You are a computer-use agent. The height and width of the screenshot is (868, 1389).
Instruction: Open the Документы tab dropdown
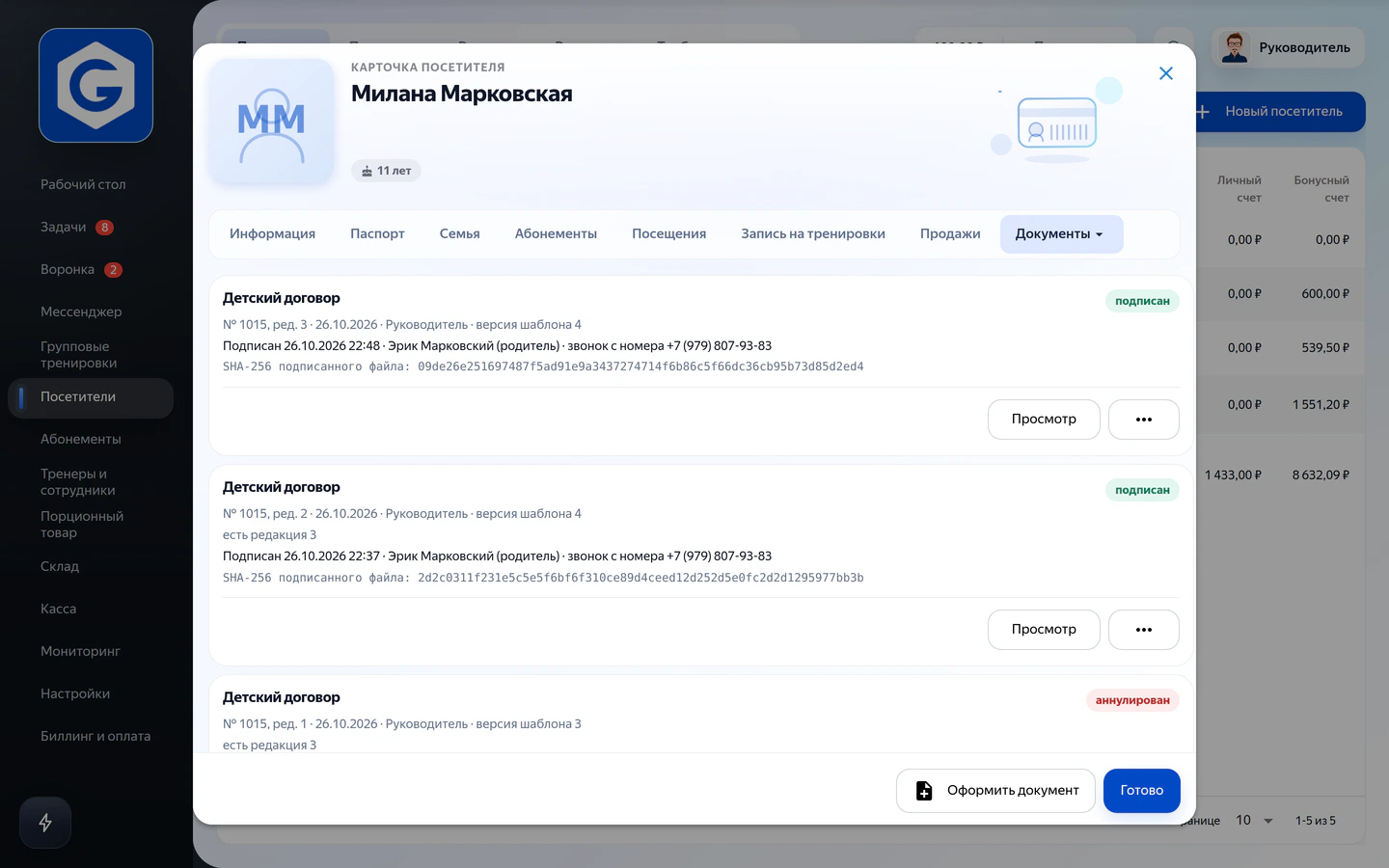pyautogui.click(x=1061, y=234)
